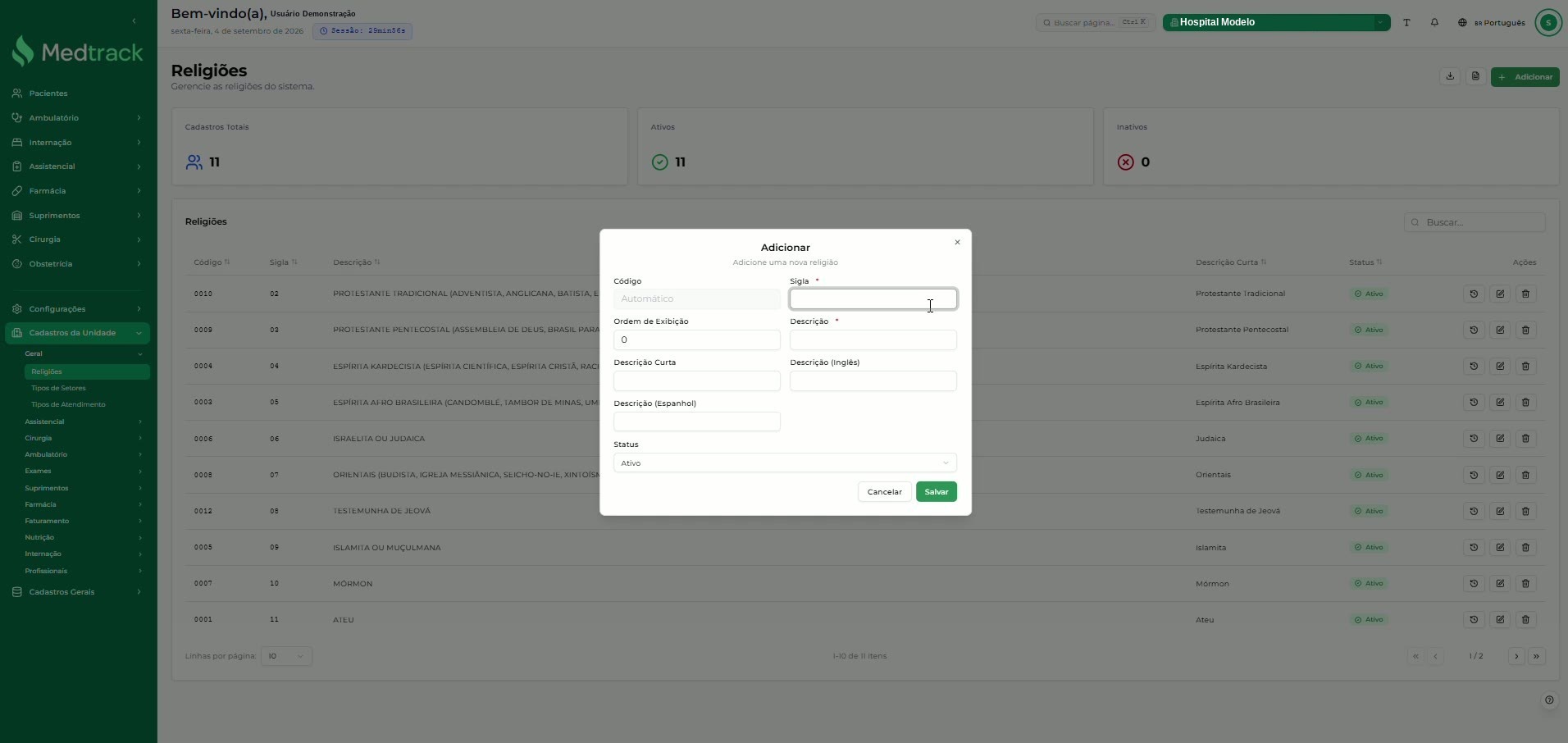The height and width of the screenshot is (743, 1568).
Task: Jump to last page of table
Action: point(1537,656)
